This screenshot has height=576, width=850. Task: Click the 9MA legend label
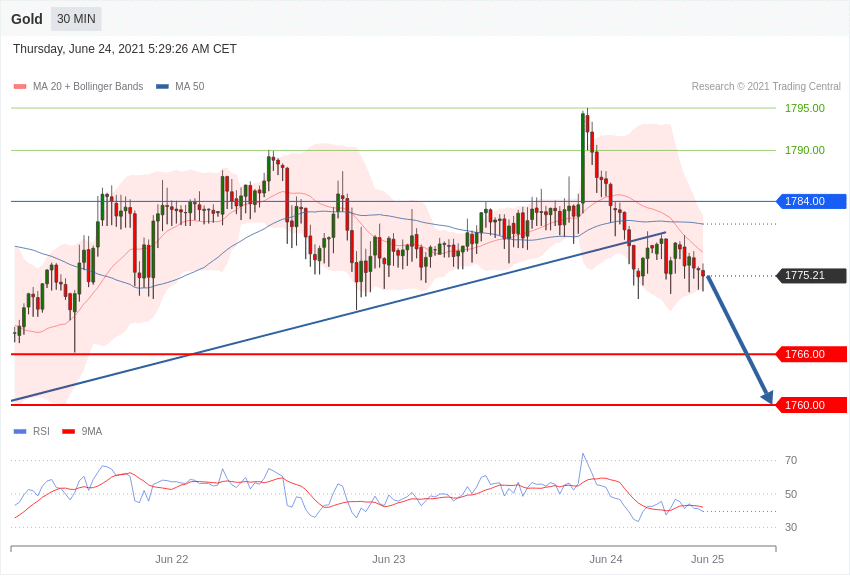point(92,431)
